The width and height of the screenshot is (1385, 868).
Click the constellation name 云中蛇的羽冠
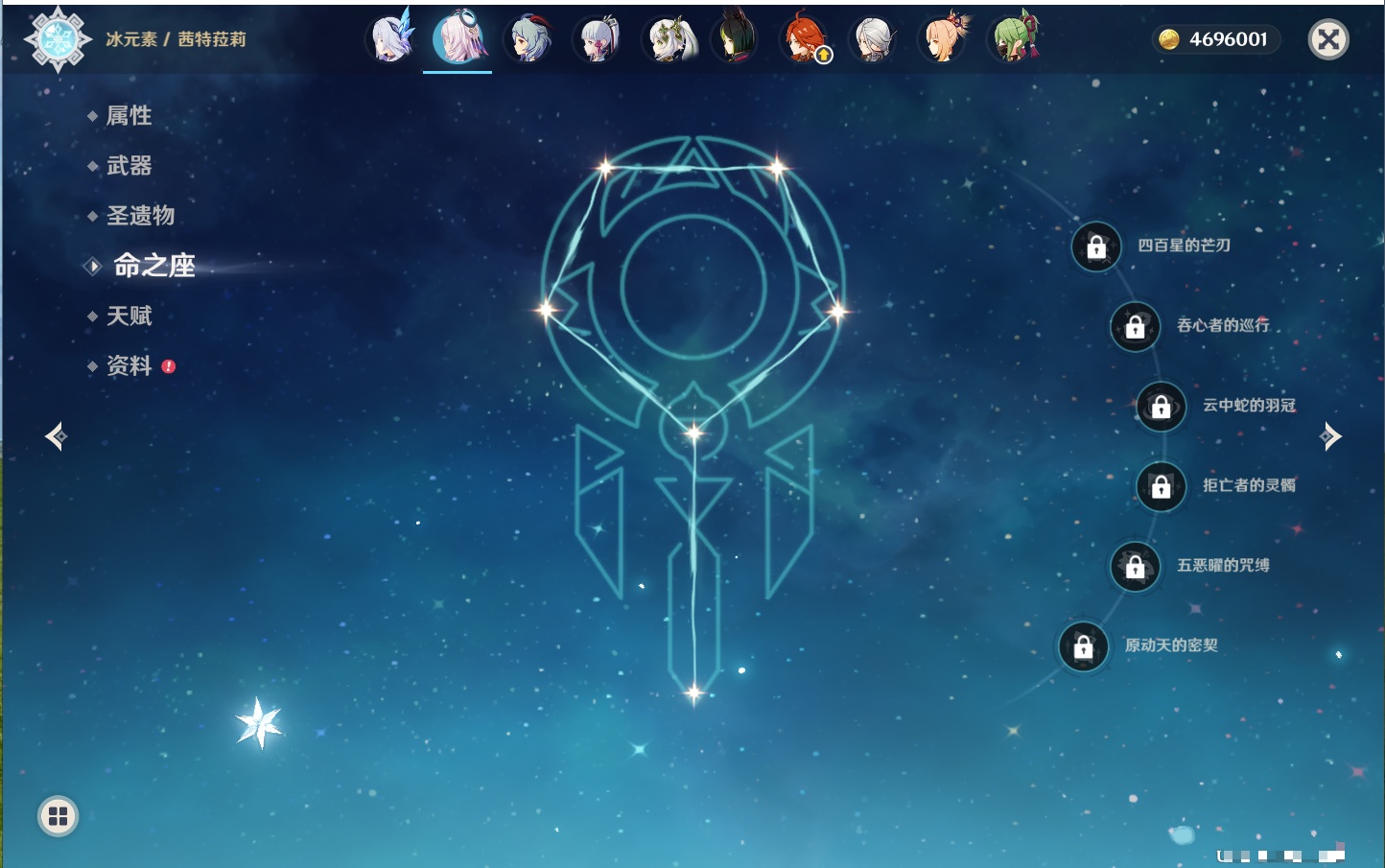coord(1249,405)
